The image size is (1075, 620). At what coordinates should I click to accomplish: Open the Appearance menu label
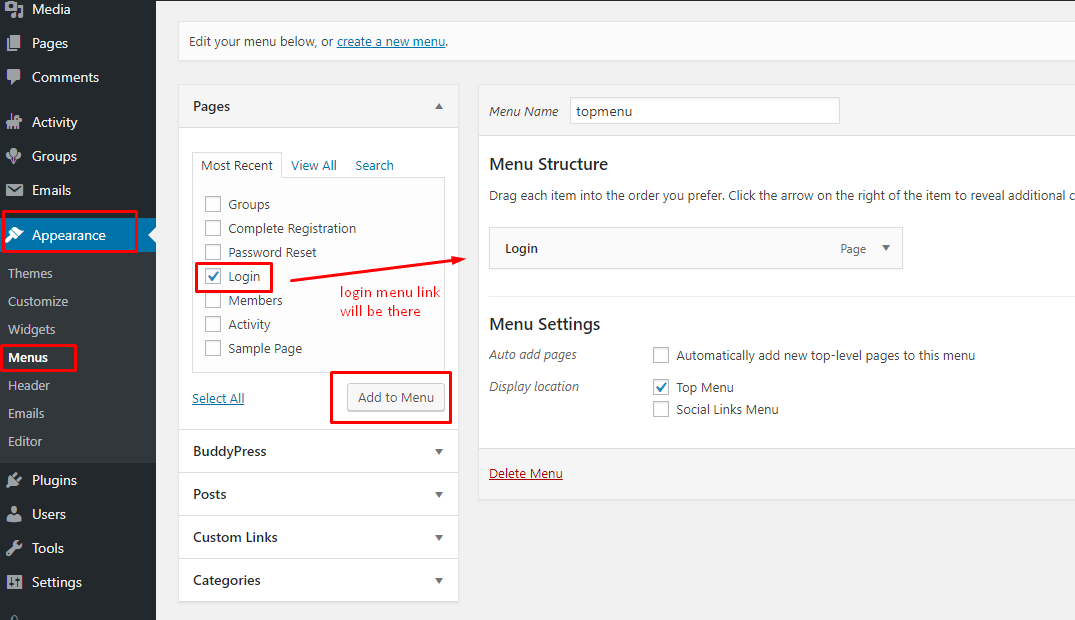coord(69,235)
